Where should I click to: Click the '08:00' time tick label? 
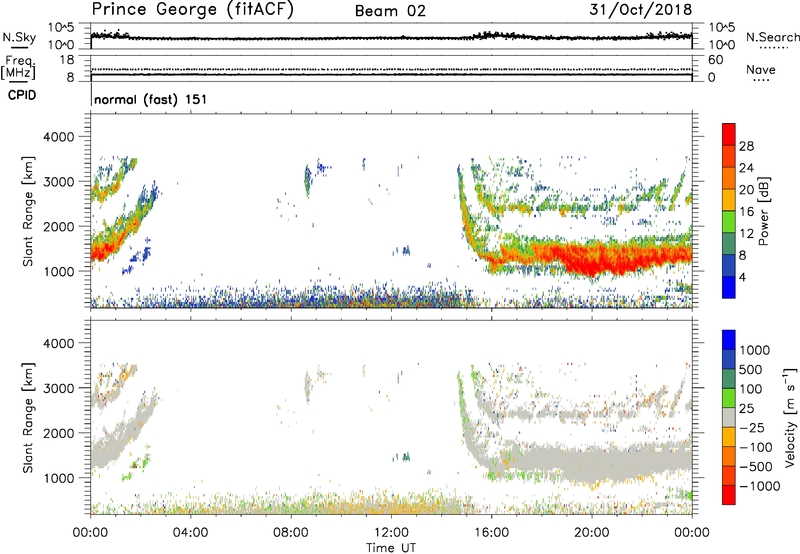[x=291, y=533]
